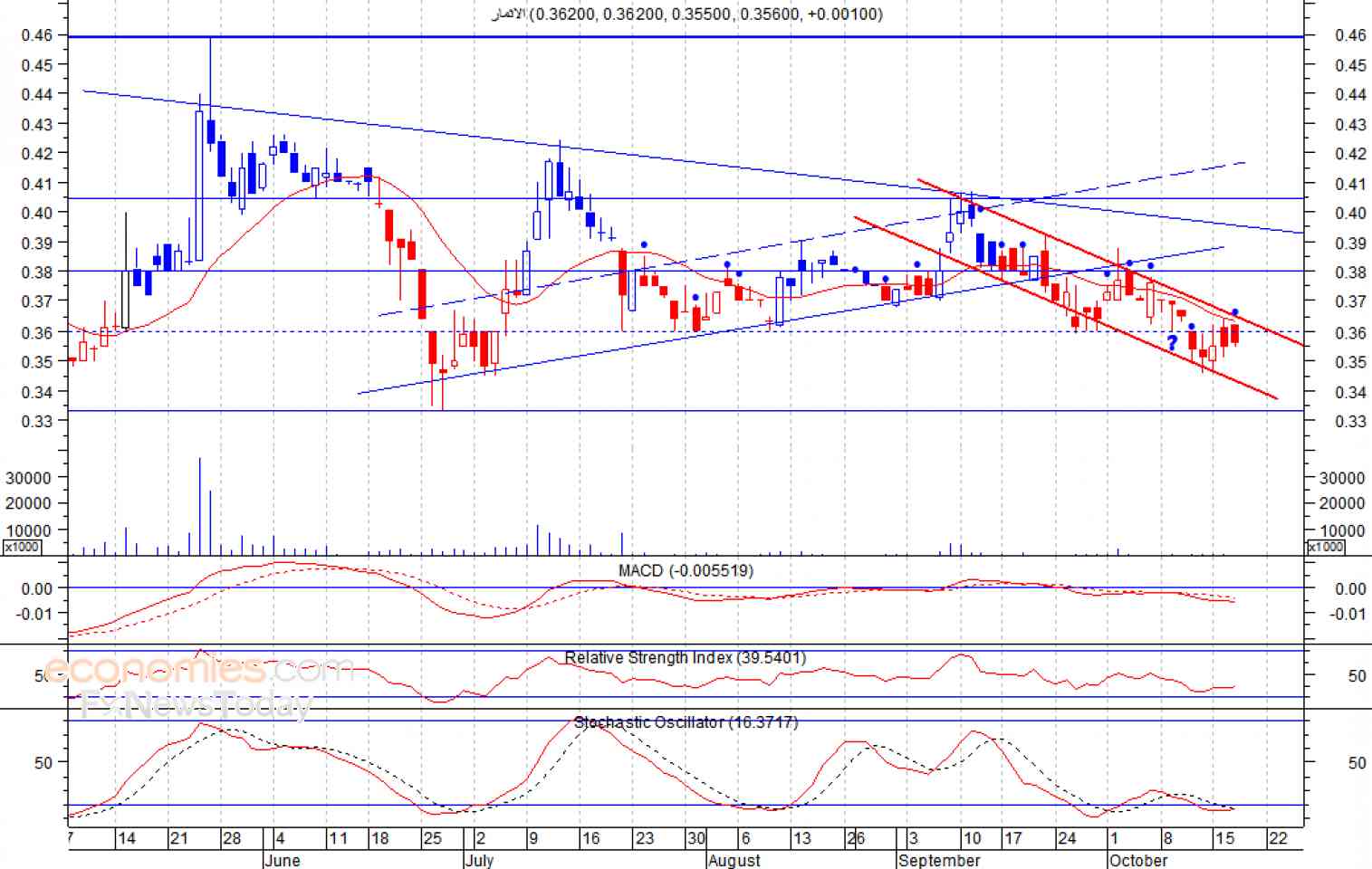This screenshot has width=1372, height=869.
Task: Click date label 13 on the time axis
Action: pos(801,838)
